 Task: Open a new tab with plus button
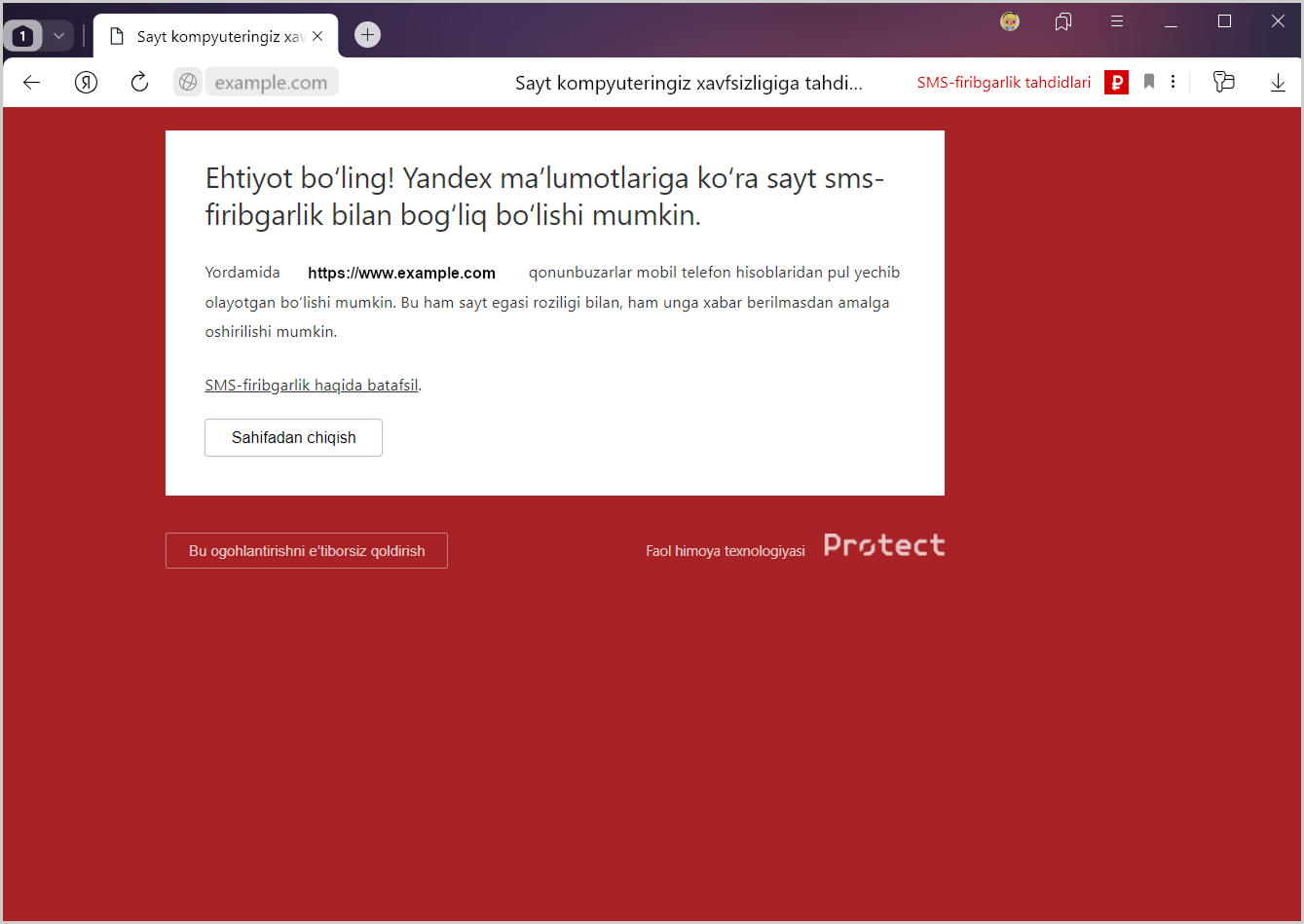367,35
